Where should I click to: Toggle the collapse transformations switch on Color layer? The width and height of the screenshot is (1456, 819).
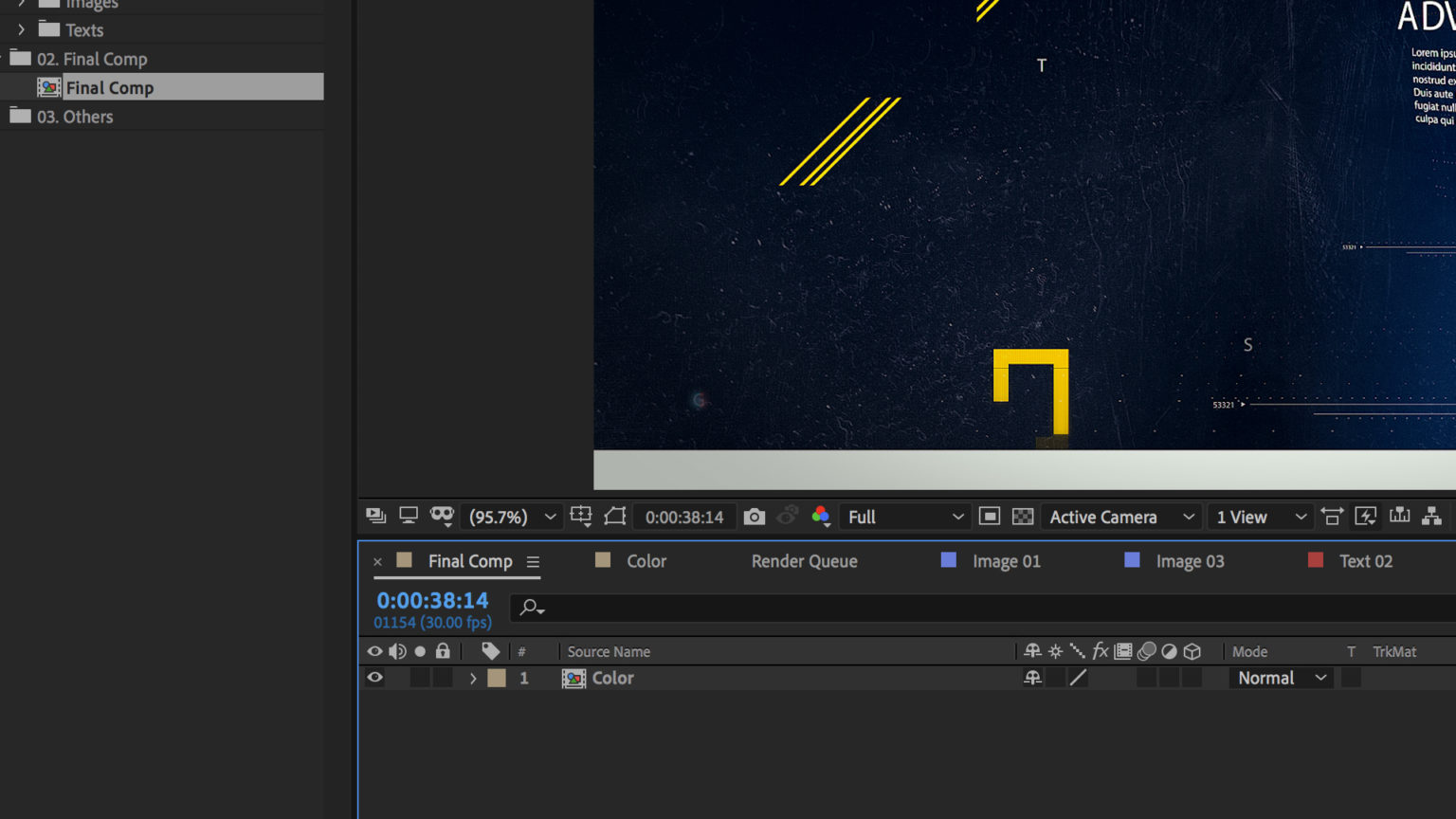[x=1055, y=678]
